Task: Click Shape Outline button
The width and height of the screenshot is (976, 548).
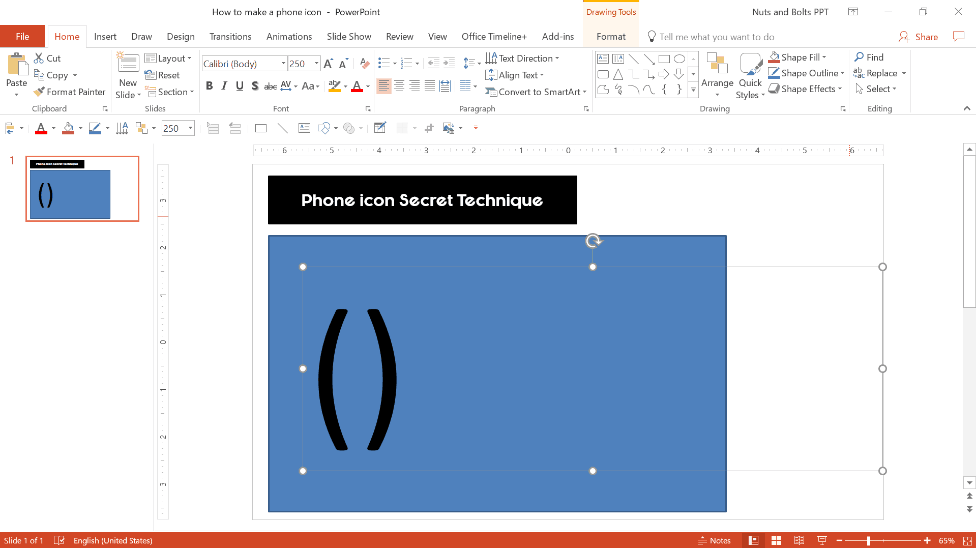Action: [806, 73]
